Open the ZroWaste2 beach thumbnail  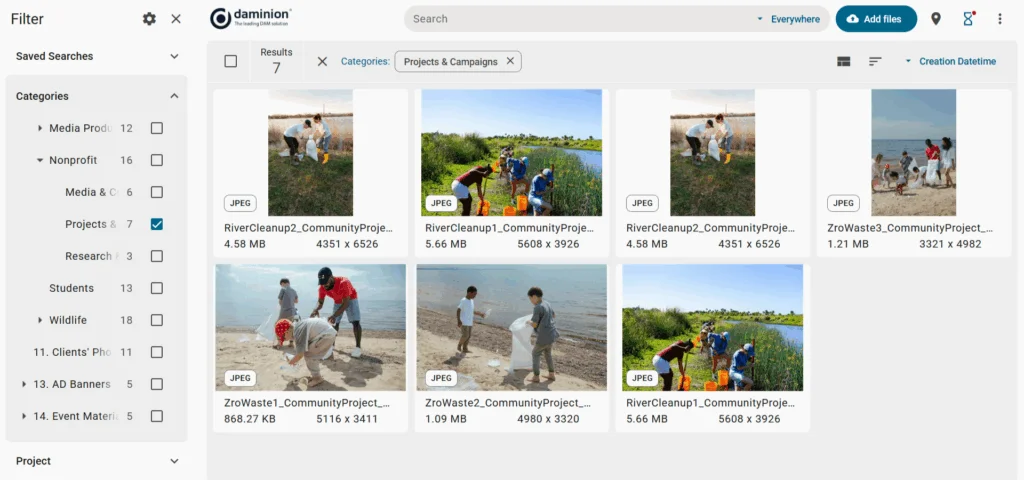(511, 327)
